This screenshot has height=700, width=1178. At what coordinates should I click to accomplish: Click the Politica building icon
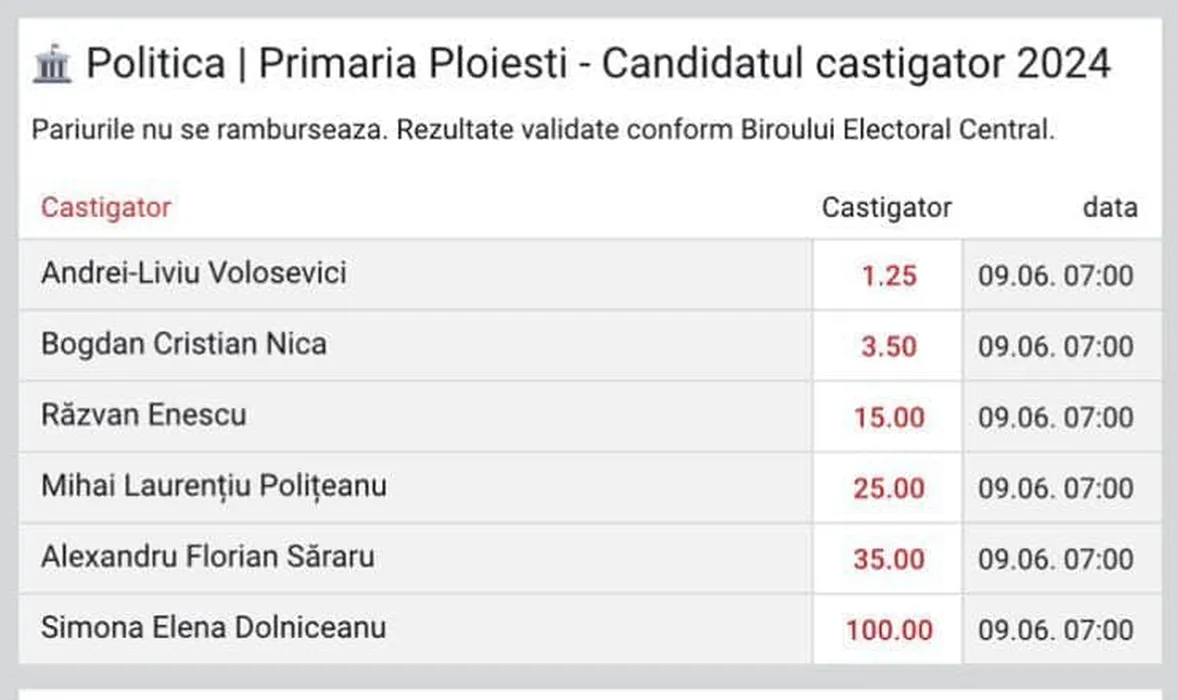[x=52, y=66]
